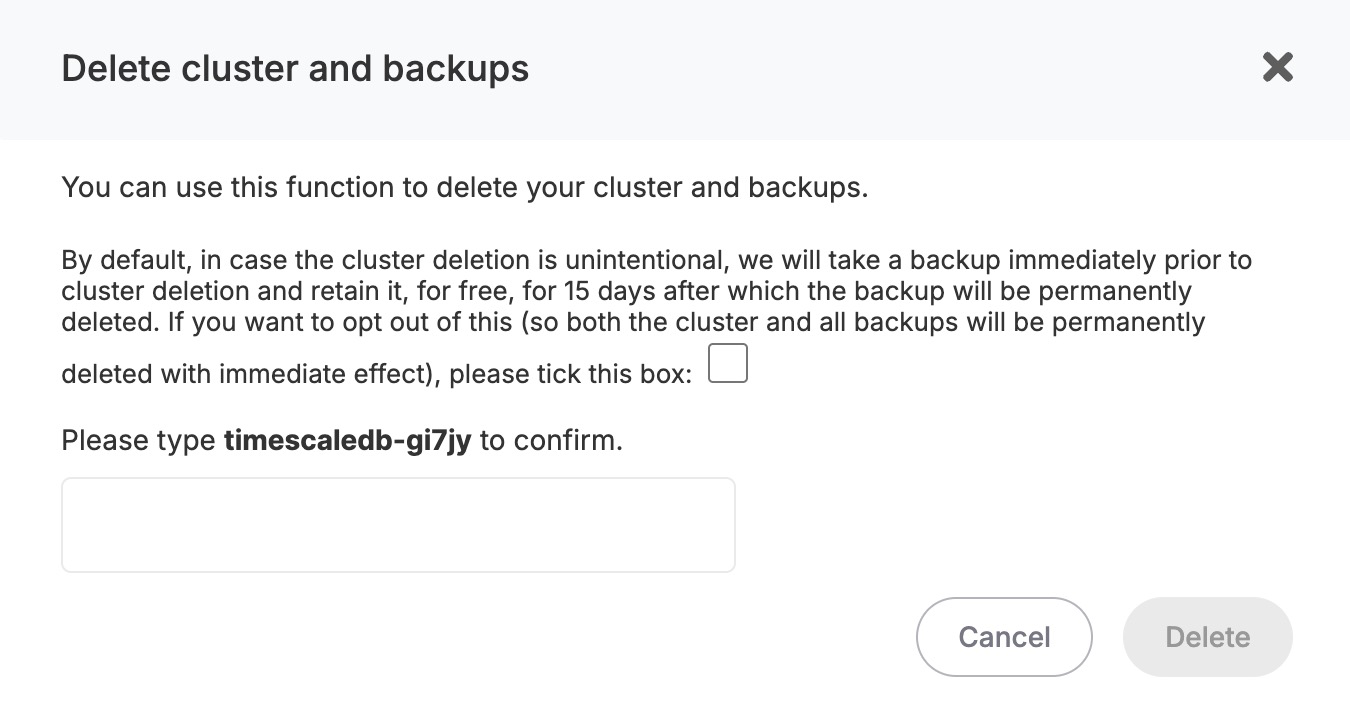Click the bold timescaledb-gi7jy cluster name
Screen dimensions: 1350x706
(347, 441)
